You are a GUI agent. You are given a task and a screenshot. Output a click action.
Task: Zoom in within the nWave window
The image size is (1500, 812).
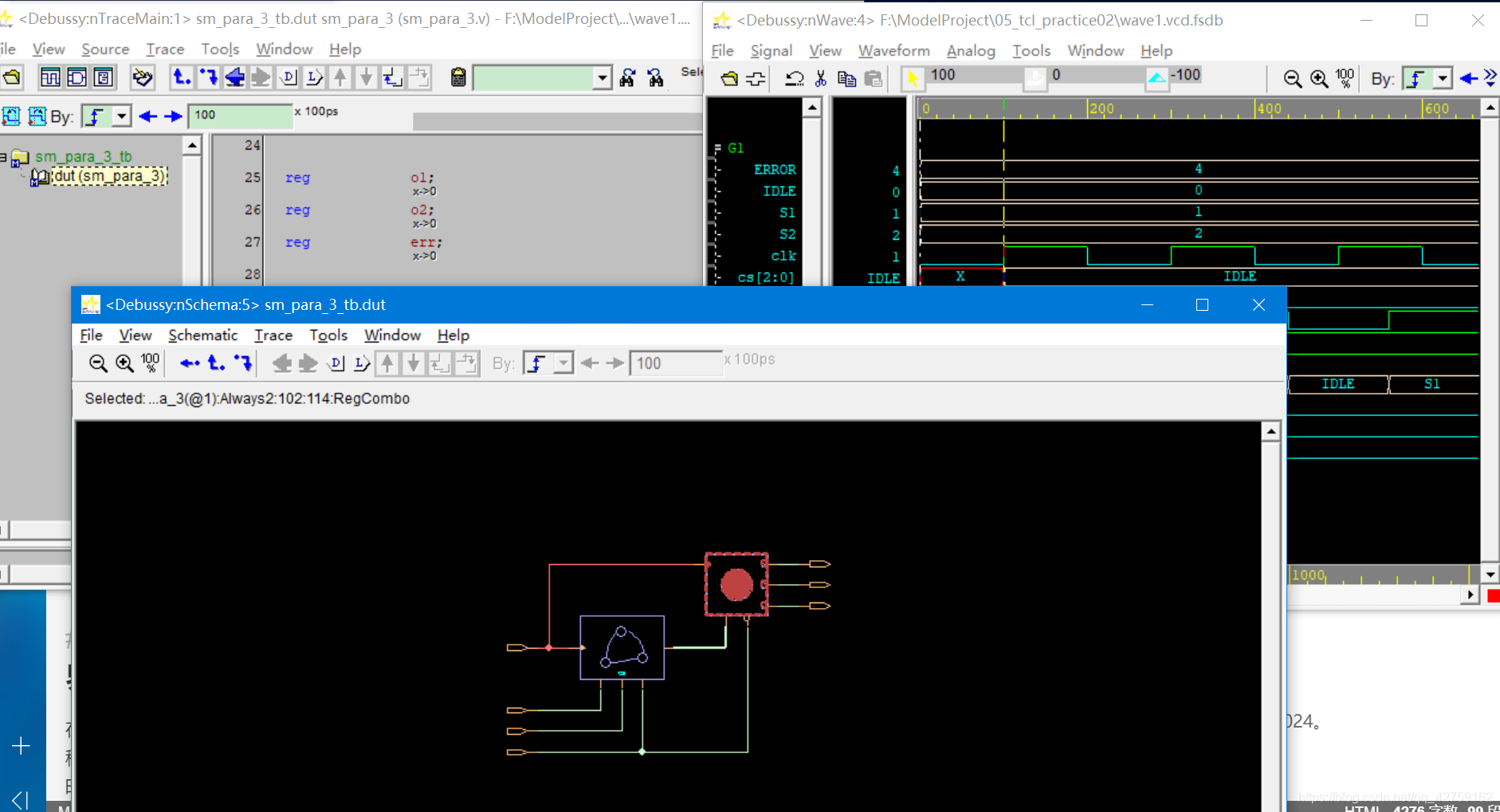pos(1319,79)
